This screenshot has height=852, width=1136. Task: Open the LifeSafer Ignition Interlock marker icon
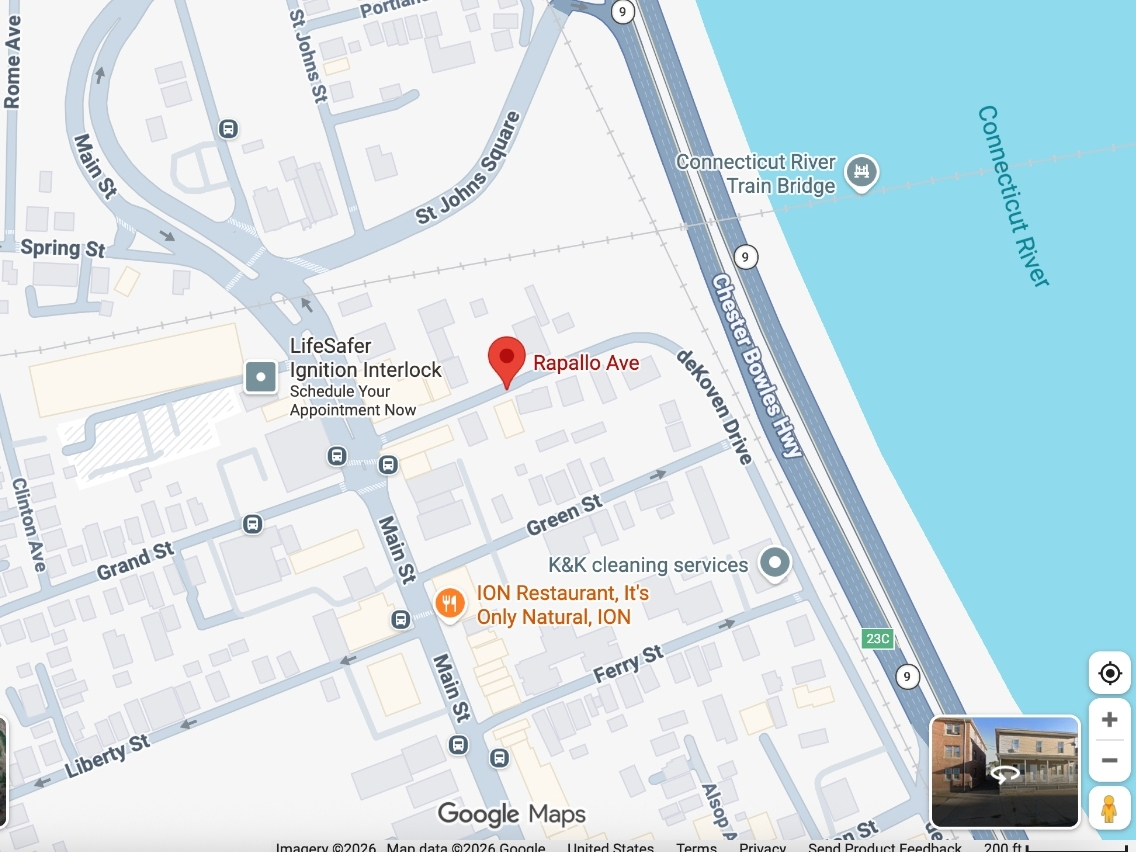[x=261, y=377]
